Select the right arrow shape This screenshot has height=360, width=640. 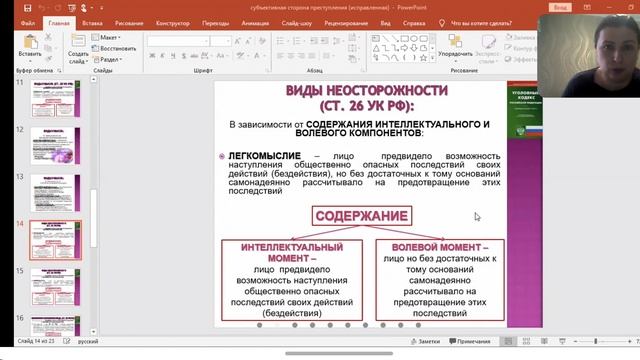point(404,48)
